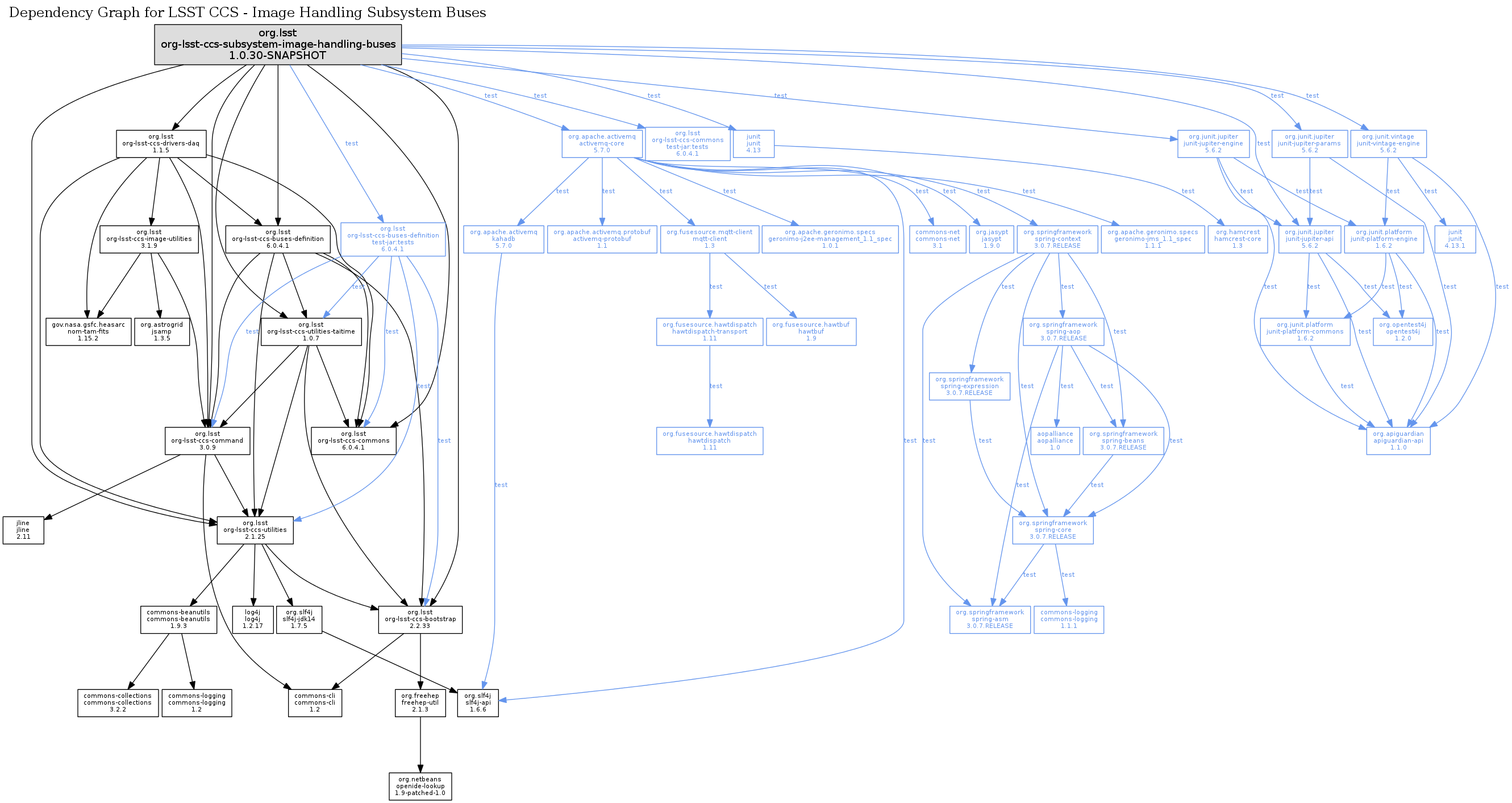Select the hawtdispatch-transport 1.11 node

[709, 332]
